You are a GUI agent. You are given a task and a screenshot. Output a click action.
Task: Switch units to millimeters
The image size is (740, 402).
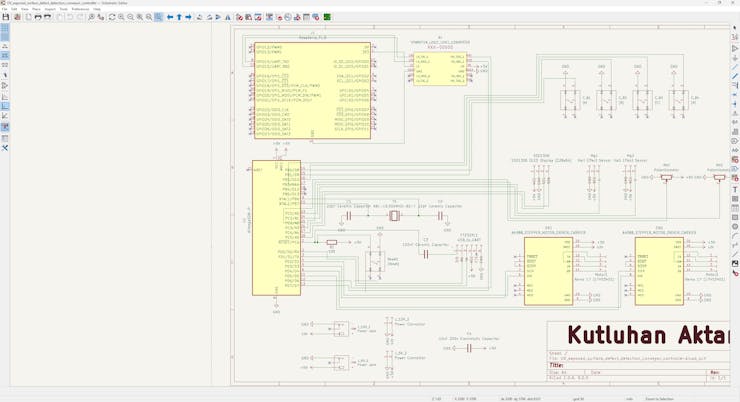(4, 64)
